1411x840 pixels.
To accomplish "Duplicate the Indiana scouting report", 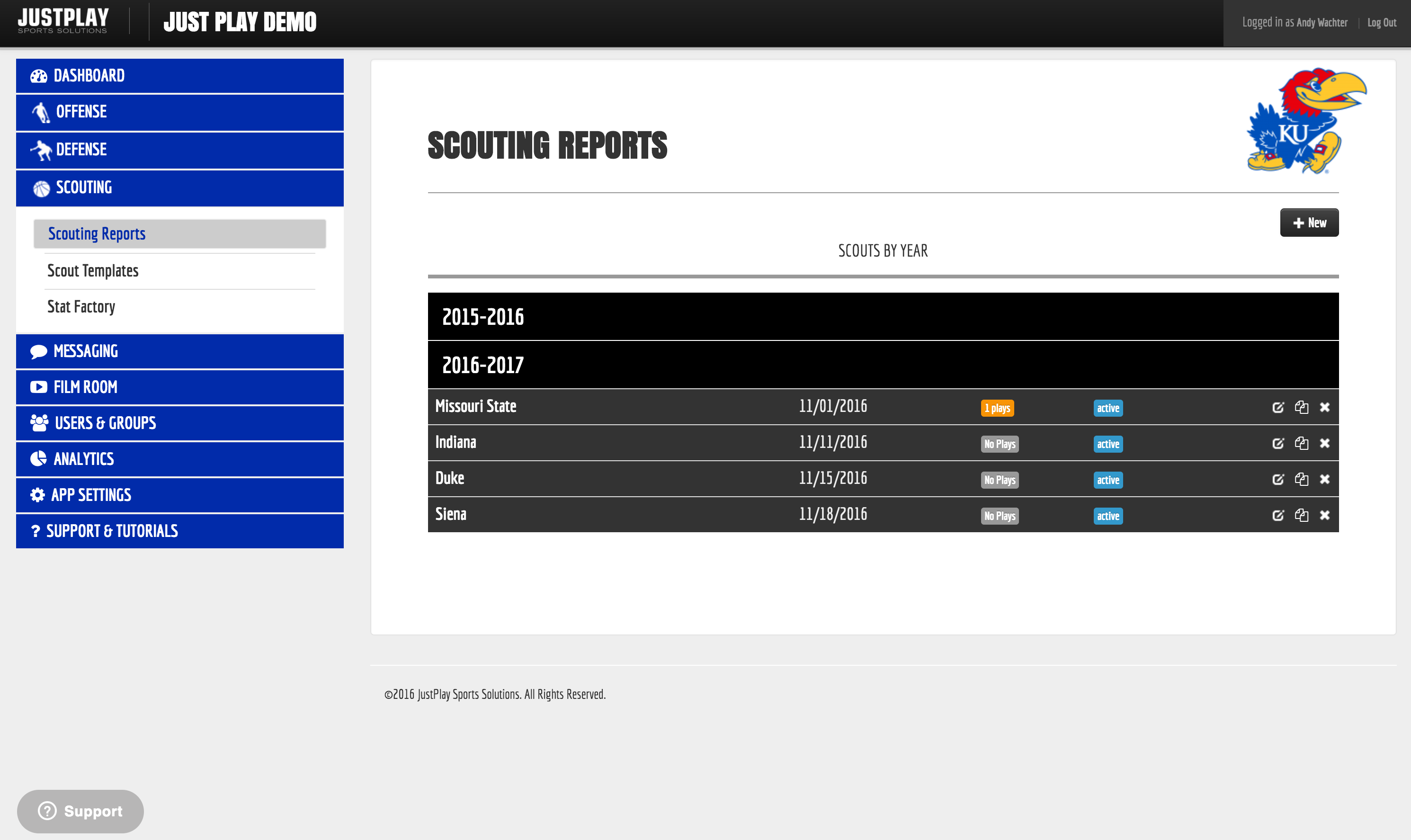I will [1301, 443].
